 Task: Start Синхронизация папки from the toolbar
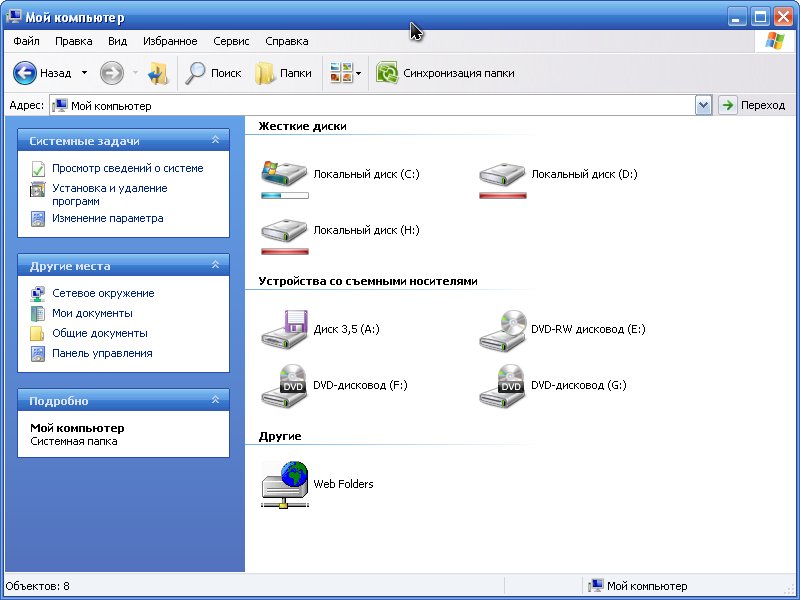pos(447,72)
